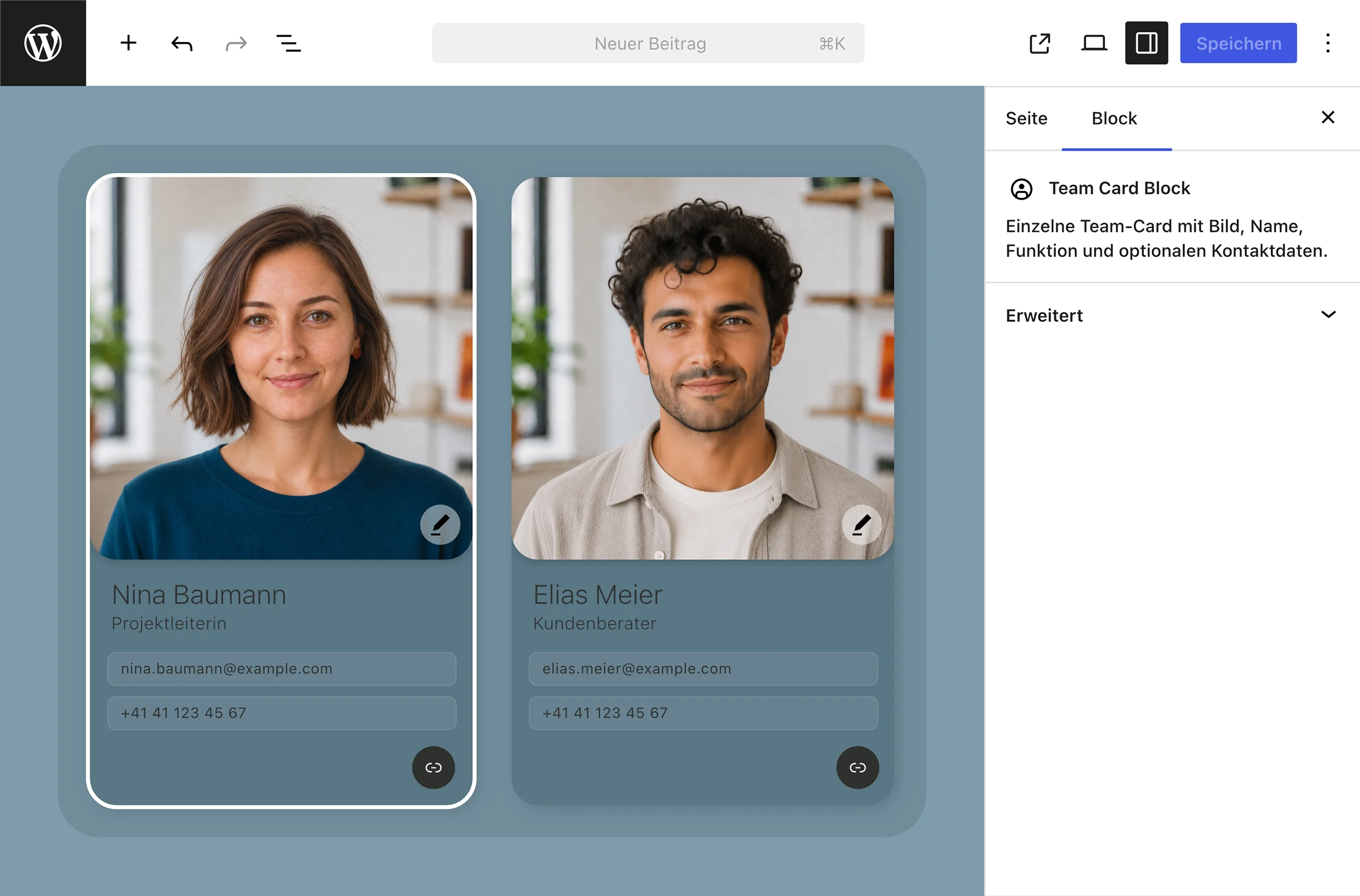The height and width of the screenshot is (896, 1360).
Task: Redo the last undone change
Action: tap(236, 43)
